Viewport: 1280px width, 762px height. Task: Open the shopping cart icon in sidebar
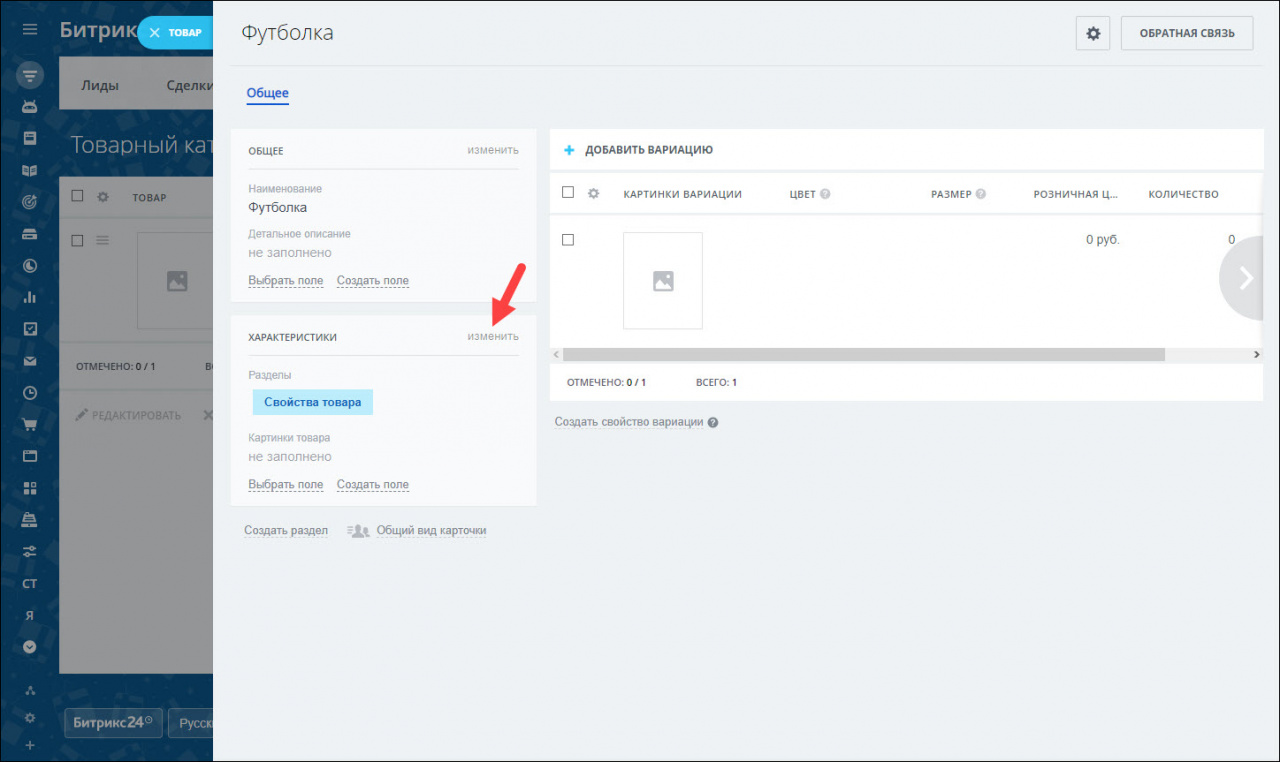30,424
